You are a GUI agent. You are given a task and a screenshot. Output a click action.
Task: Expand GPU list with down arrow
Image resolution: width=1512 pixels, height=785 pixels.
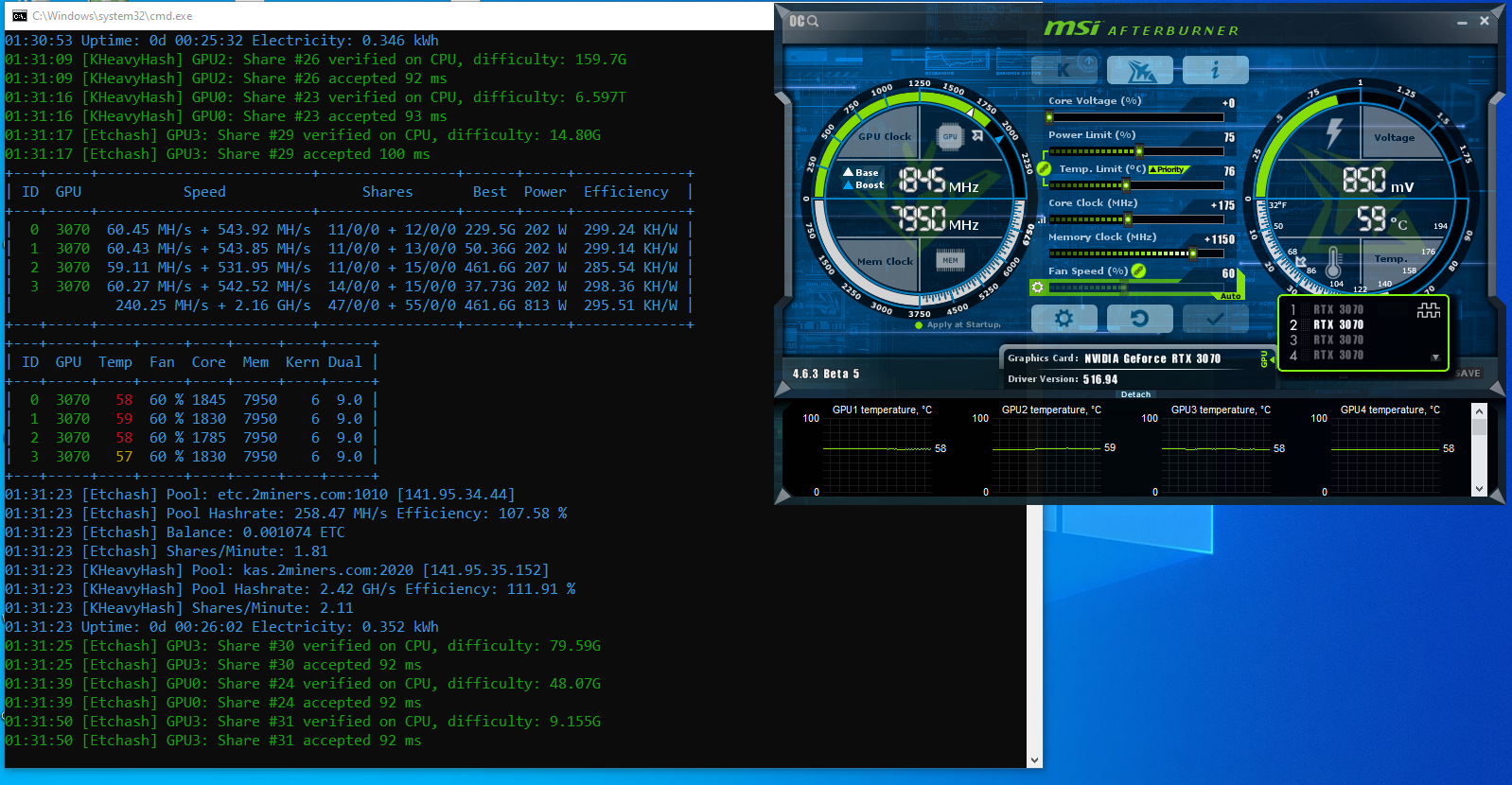1435,358
